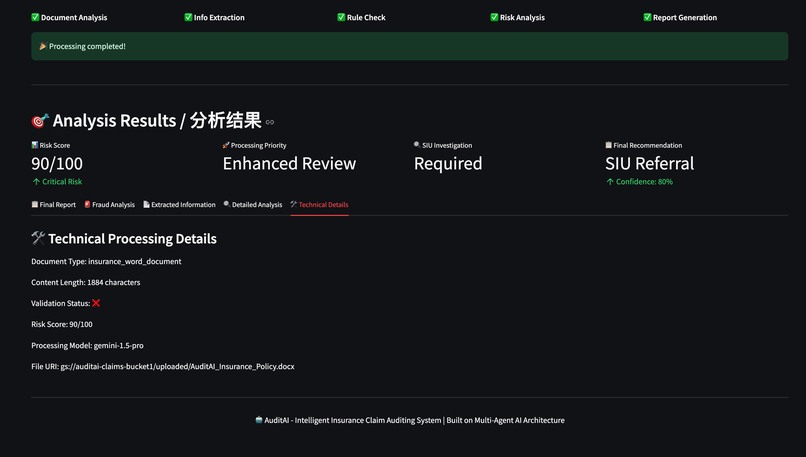Click the red X Validation Status icon
Image resolution: width=806 pixels, height=457 pixels.
click(x=96, y=303)
